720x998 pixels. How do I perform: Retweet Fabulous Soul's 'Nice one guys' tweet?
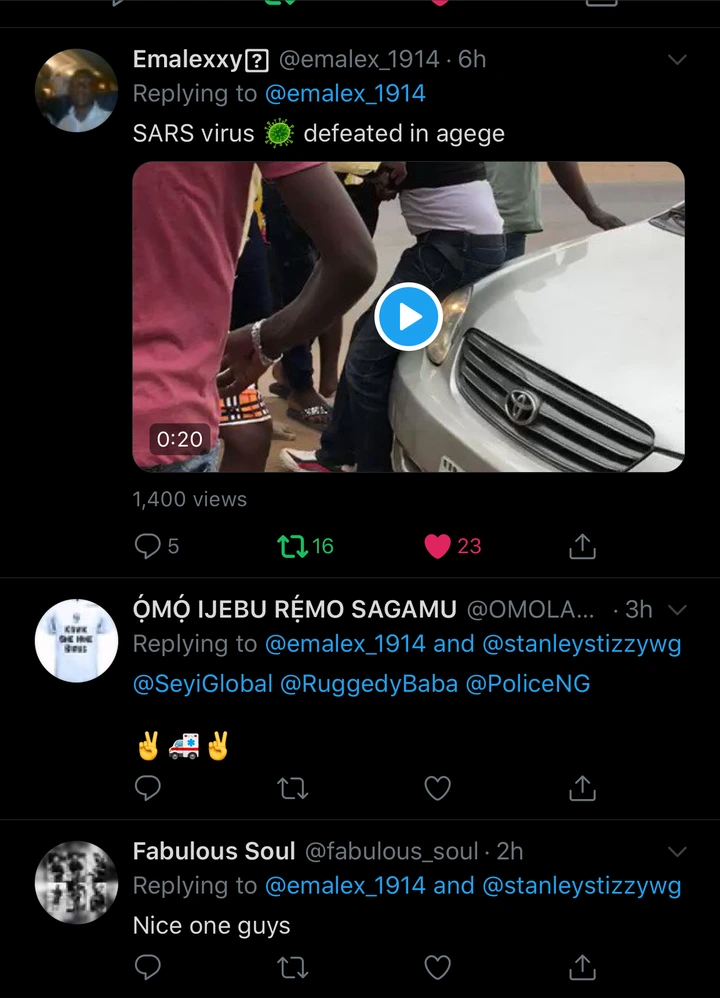tap(293, 968)
